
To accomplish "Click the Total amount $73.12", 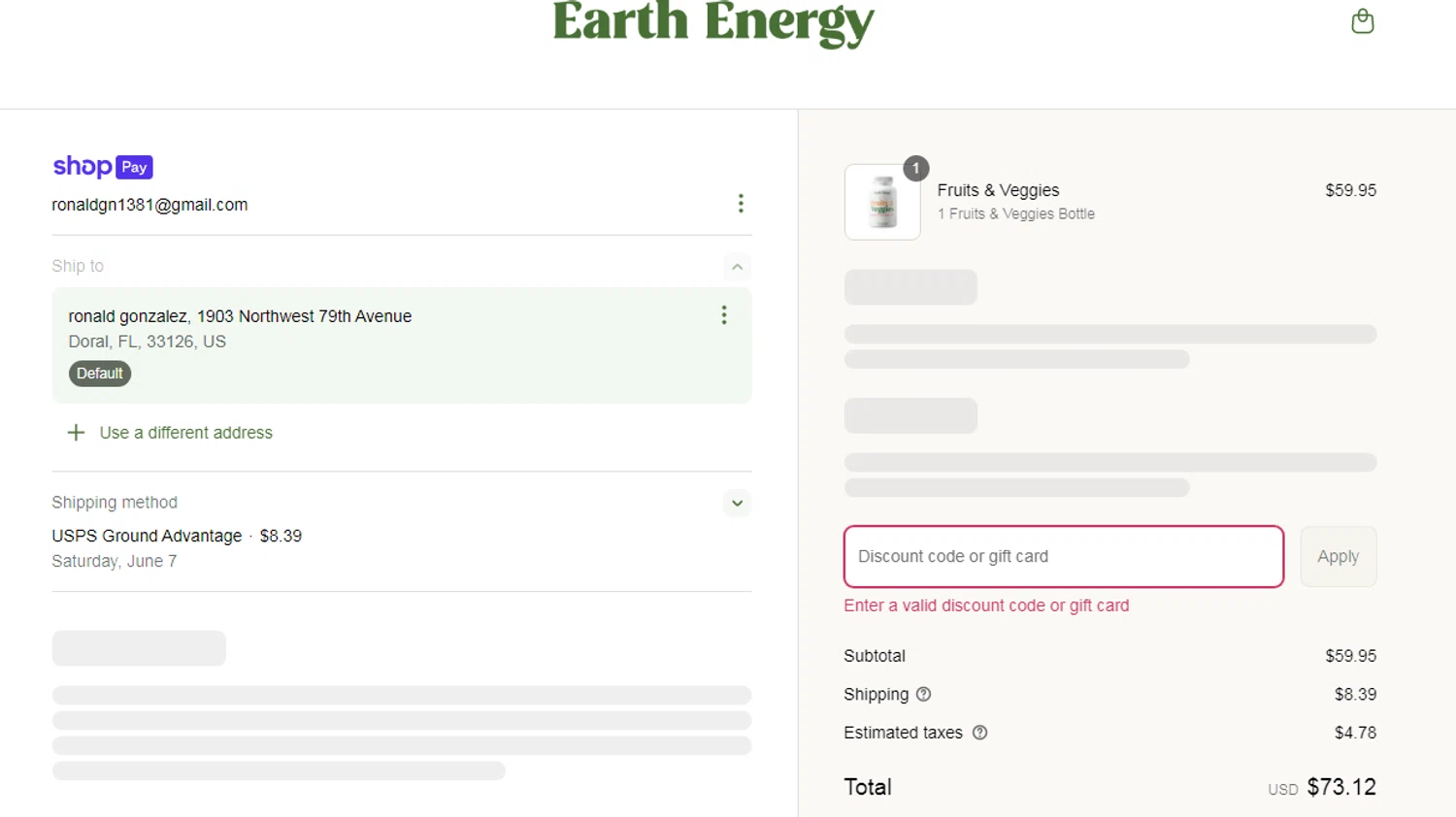I will (1341, 787).
